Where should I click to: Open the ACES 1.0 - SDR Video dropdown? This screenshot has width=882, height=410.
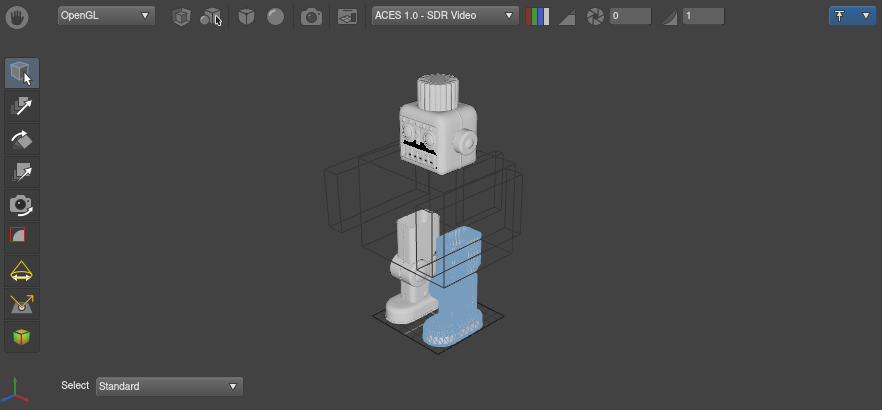coord(444,16)
